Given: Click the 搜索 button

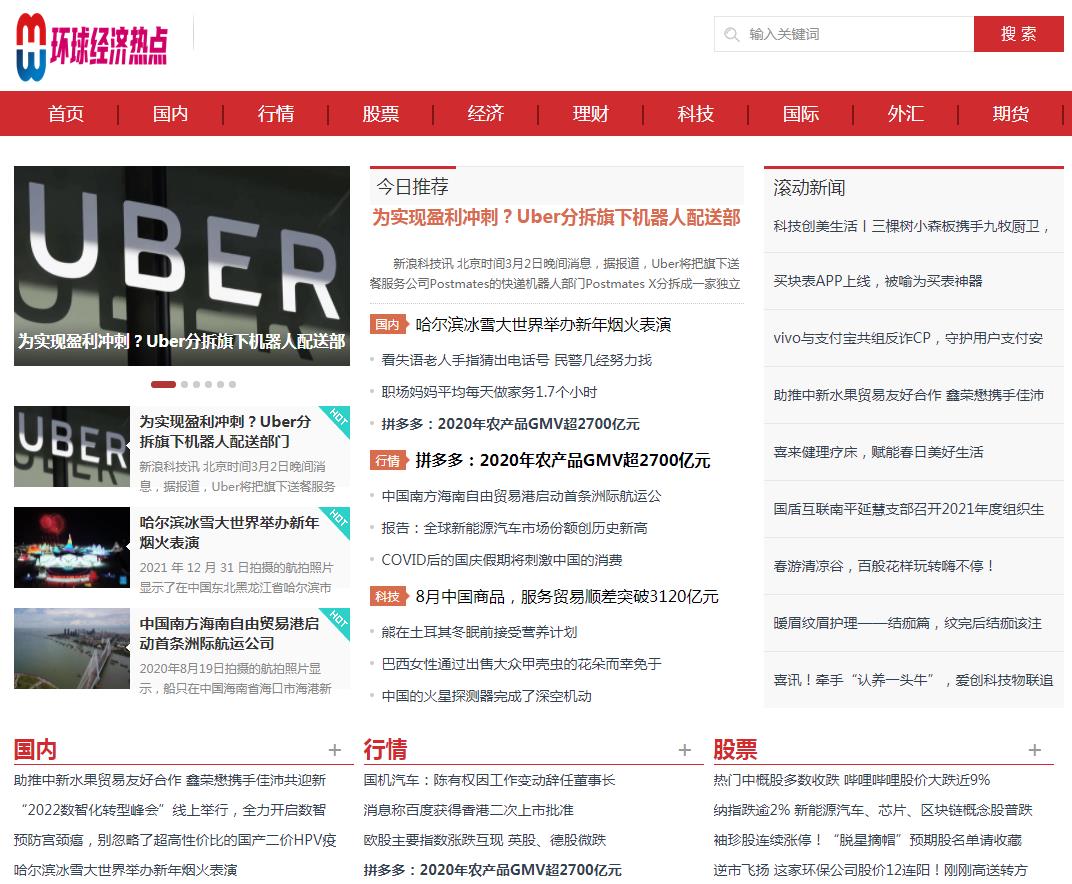Looking at the screenshot, I should pos(1019,34).
